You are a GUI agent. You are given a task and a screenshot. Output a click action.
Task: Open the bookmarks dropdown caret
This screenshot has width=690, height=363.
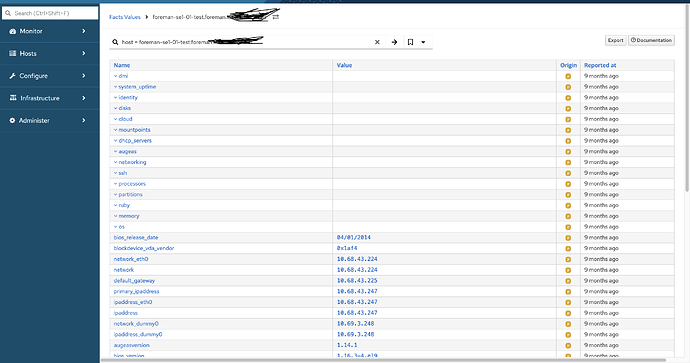click(423, 42)
